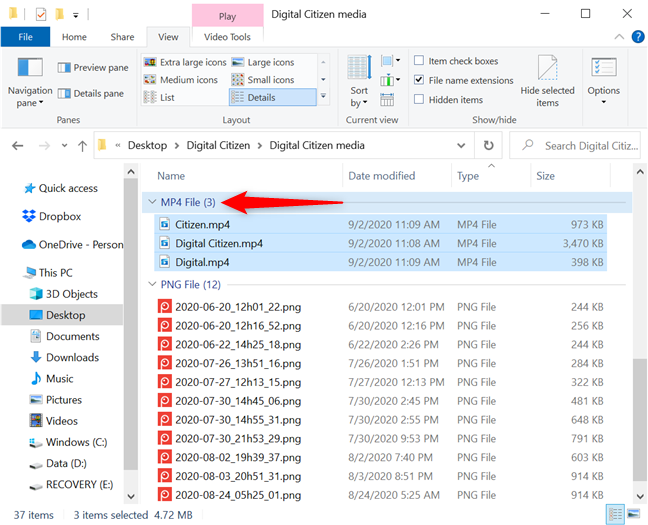
Task: Click the New folder quick access icon
Action: tap(60, 14)
